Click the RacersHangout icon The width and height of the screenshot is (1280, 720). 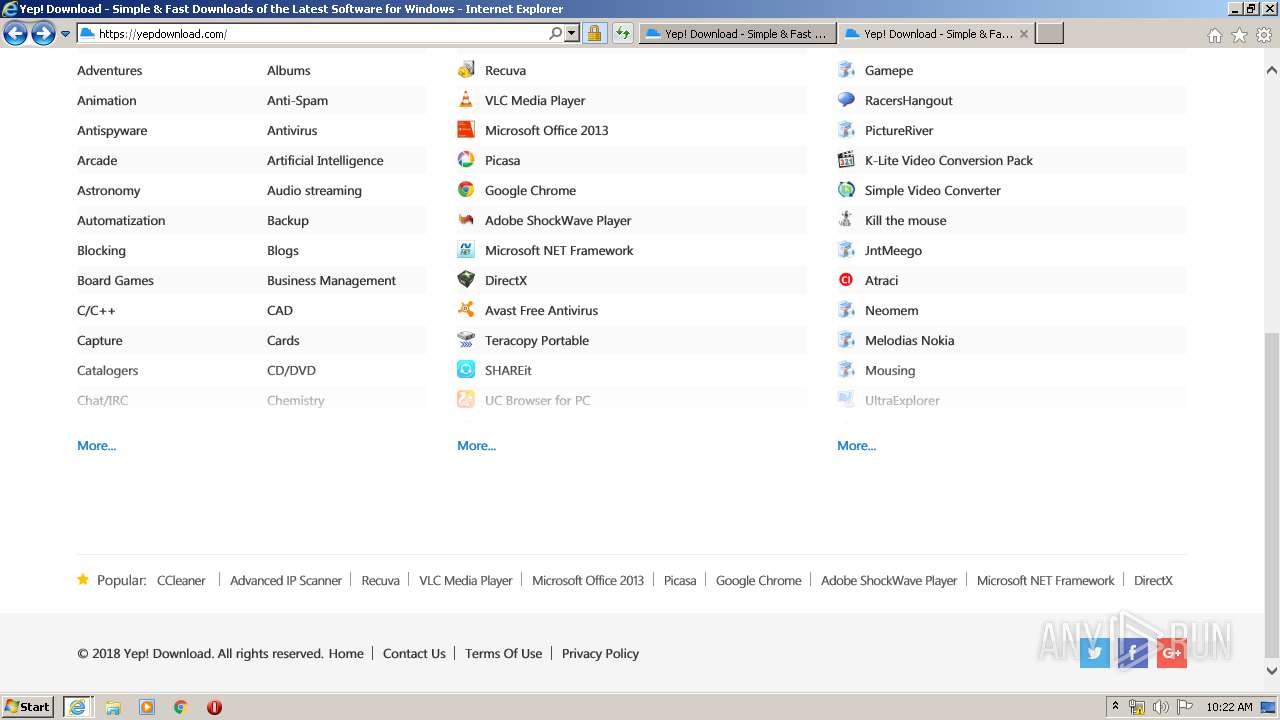coord(846,100)
